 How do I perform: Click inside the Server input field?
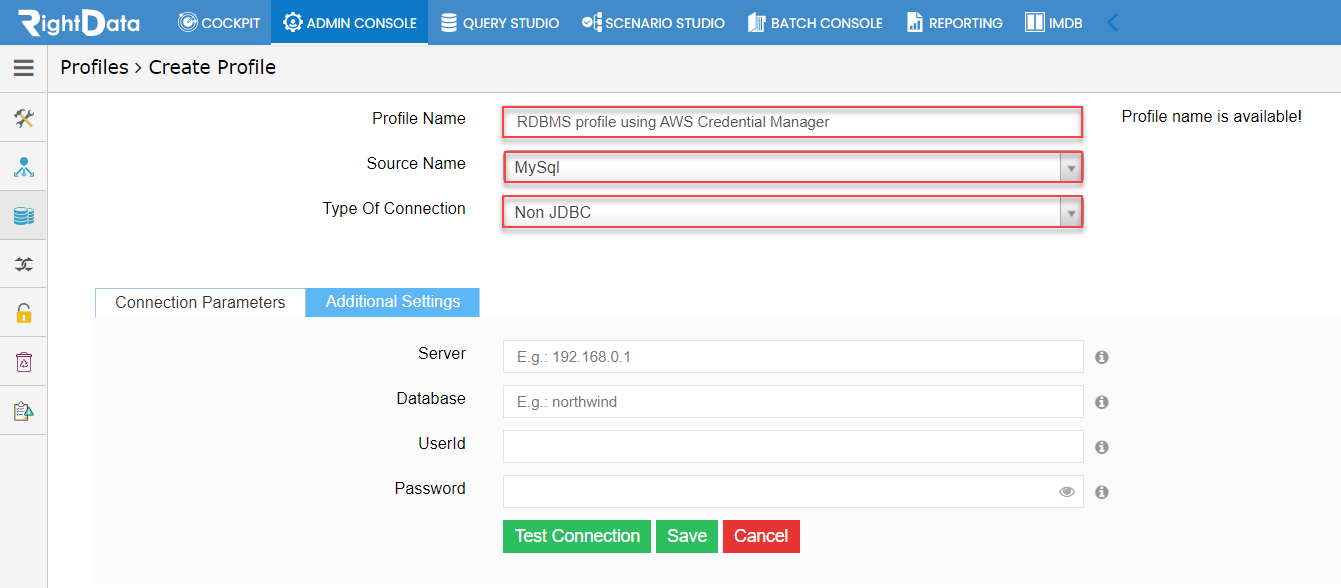(x=790, y=356)
